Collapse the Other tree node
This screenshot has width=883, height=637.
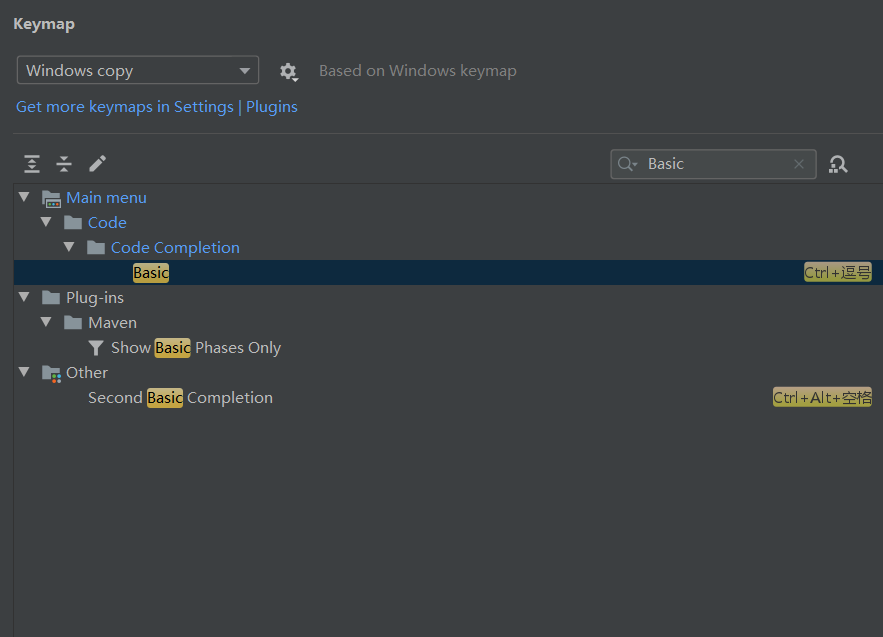pos(24,373)
